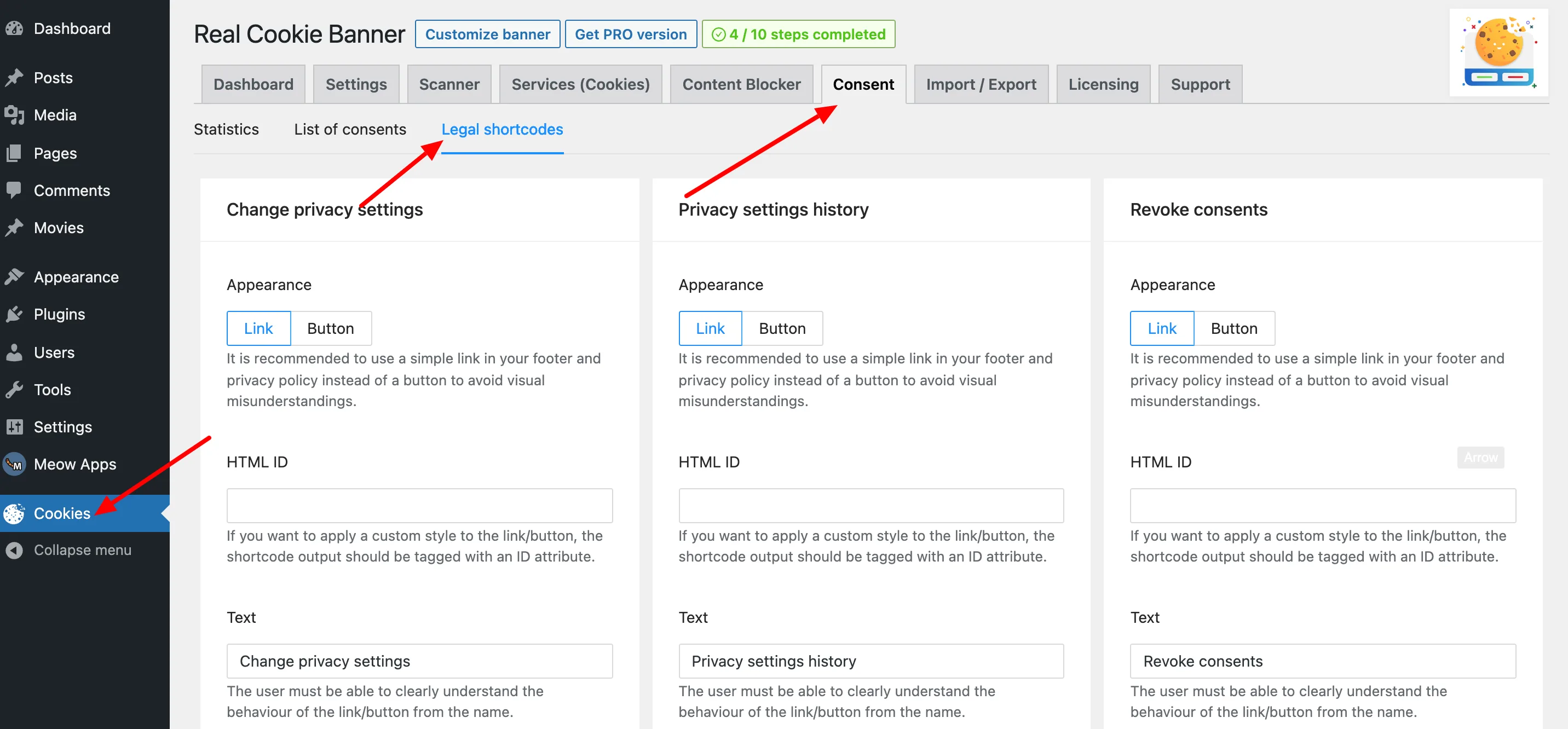
Task: Click the Get PRO version button
Action: click(x=630, y=34)
